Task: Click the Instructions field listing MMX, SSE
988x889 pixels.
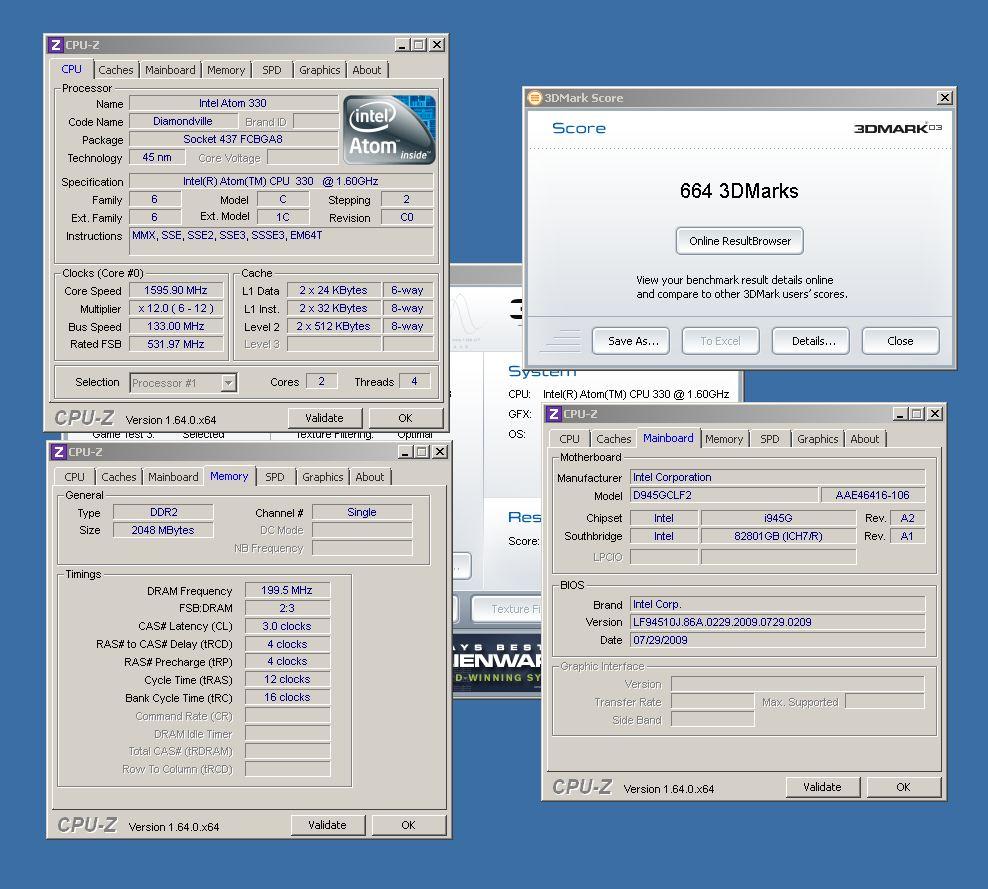Action: pyautogui.click(x=281, y=241)
